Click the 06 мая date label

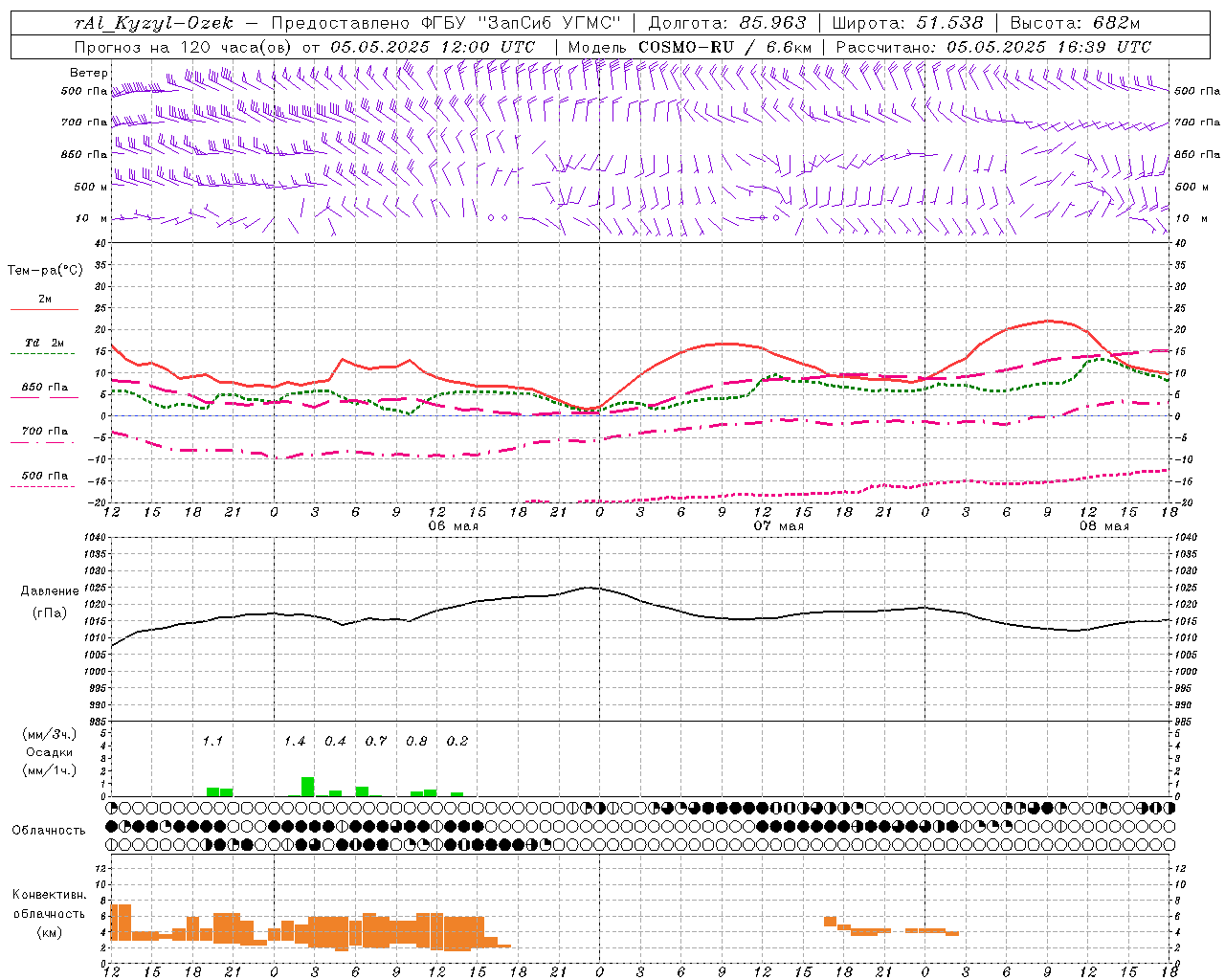click(454, 526)
